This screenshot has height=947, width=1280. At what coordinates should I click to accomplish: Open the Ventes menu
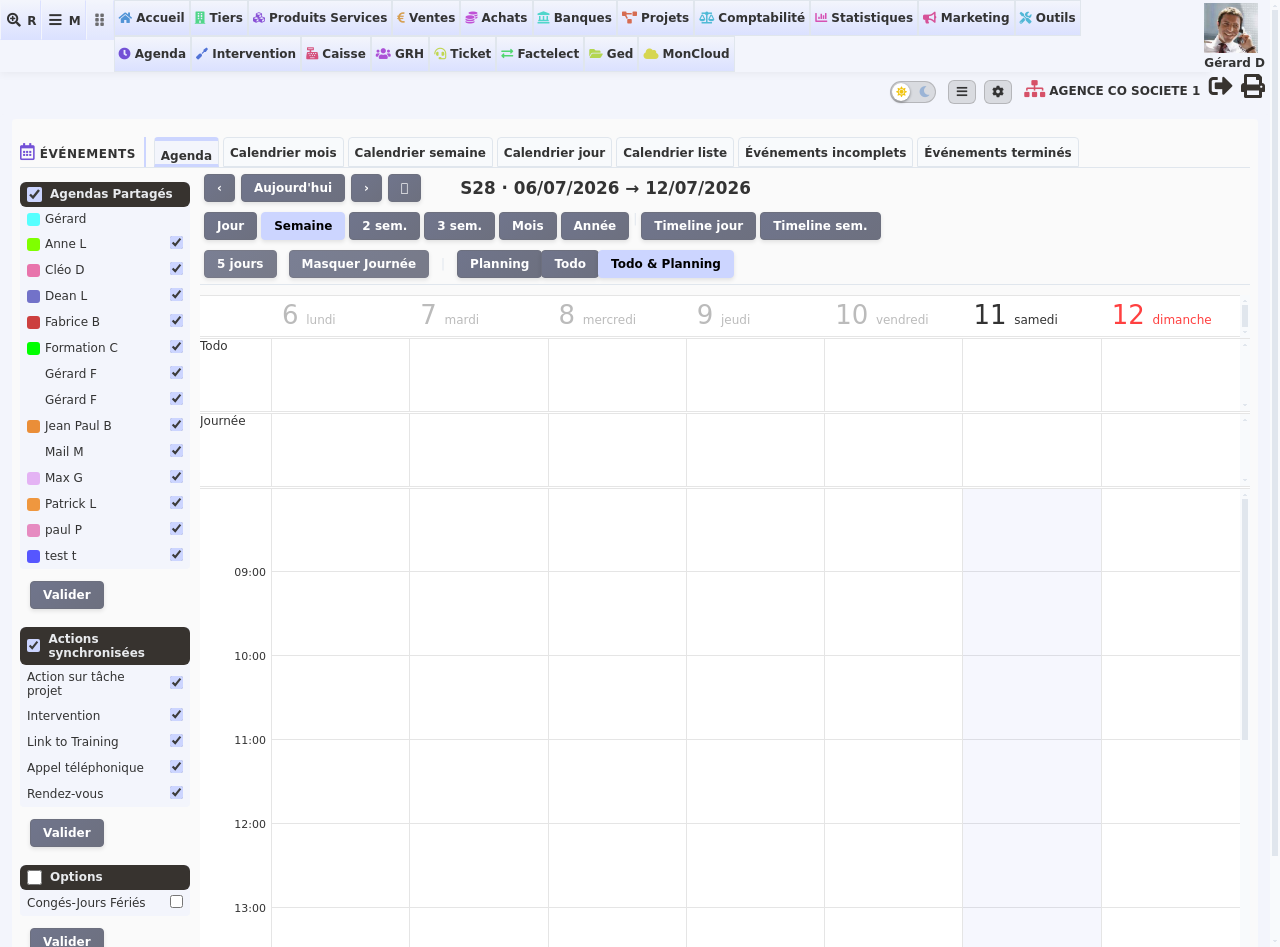tap(426, 18)
